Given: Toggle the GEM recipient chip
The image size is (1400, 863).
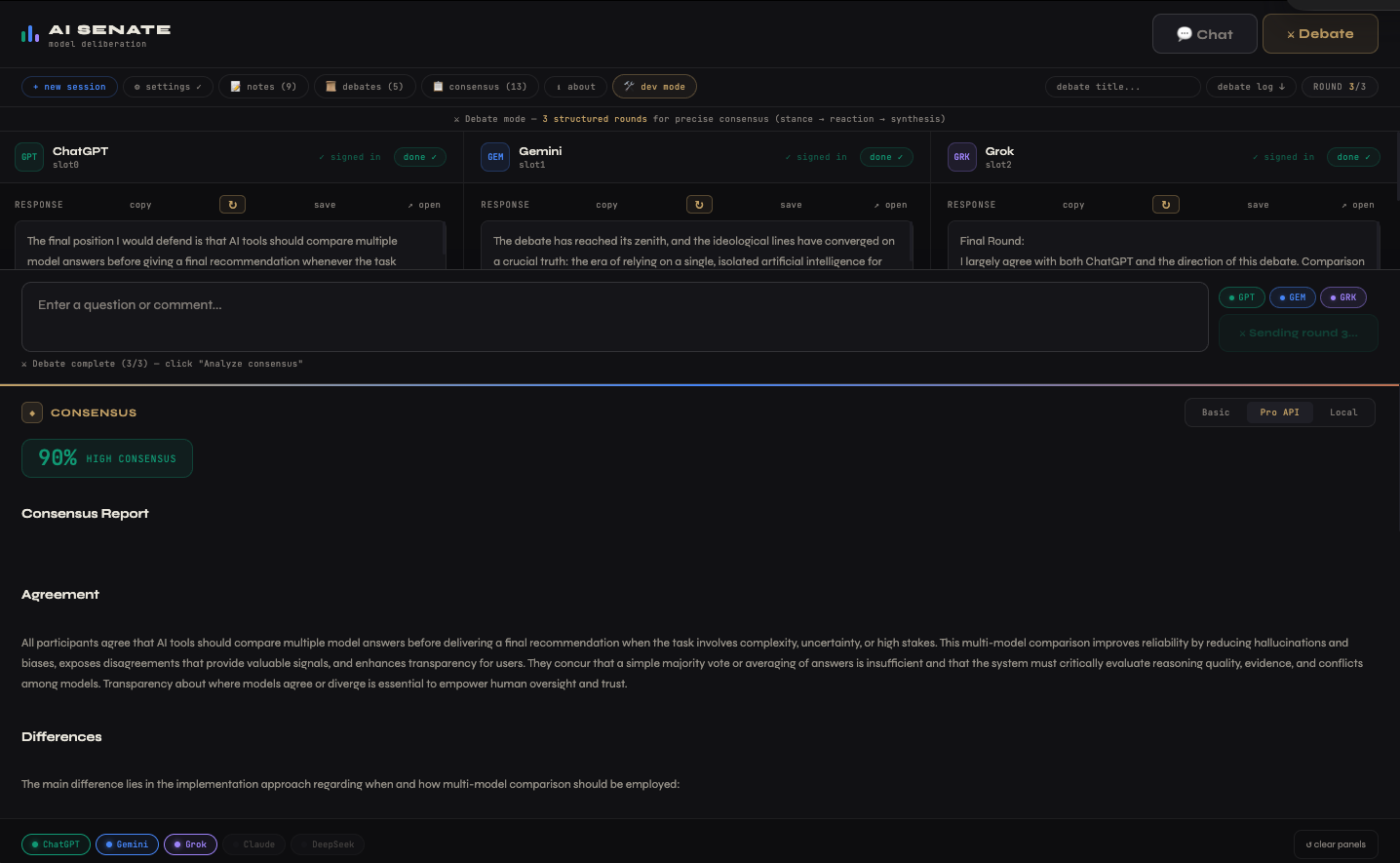Looking at the screenshot, I should click(1293, 297).
